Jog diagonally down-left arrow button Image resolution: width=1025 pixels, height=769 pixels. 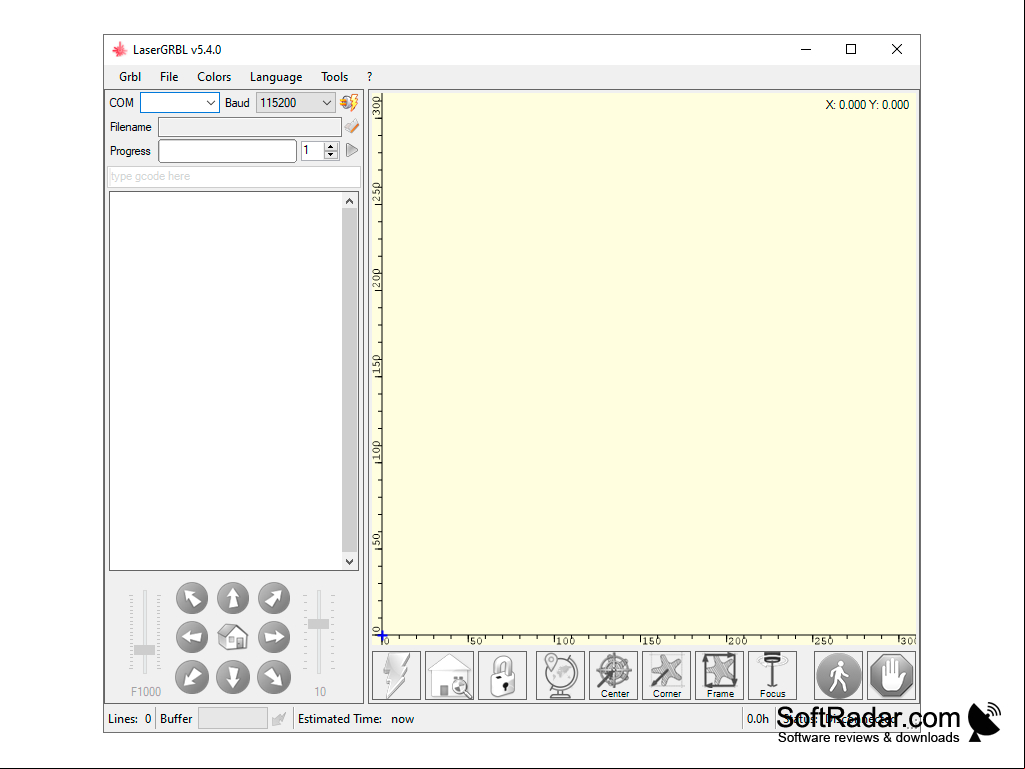pyautogui.click(x=192, y=677)
